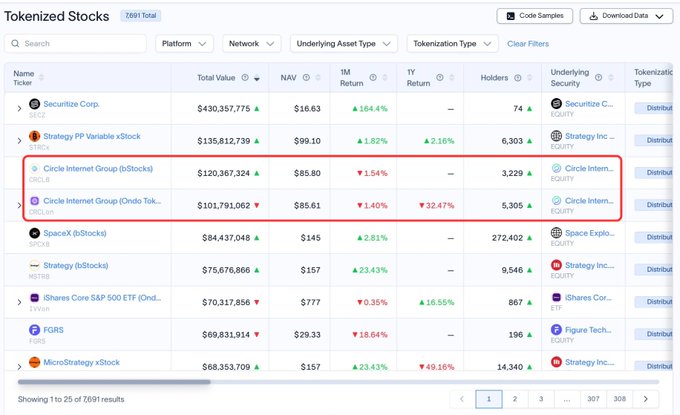Open the Tokenization Type filter dropdown
Screen dimensions: 680x415
pyautogui.click(x=452, y=43)
